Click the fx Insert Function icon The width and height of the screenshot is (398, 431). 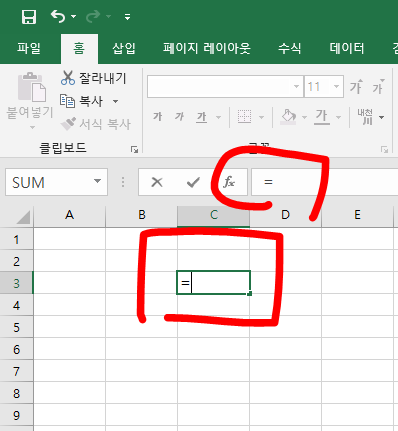229,182
